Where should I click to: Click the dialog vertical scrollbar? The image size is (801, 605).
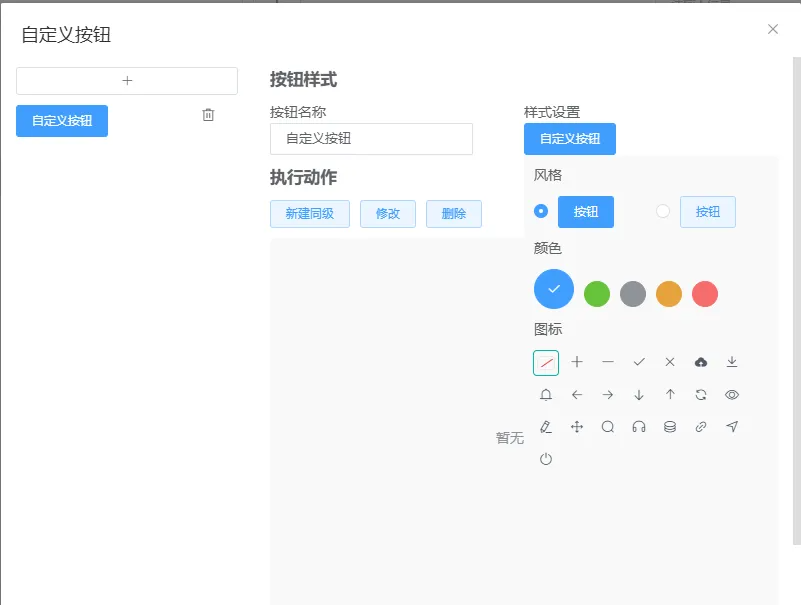(796, 300)
